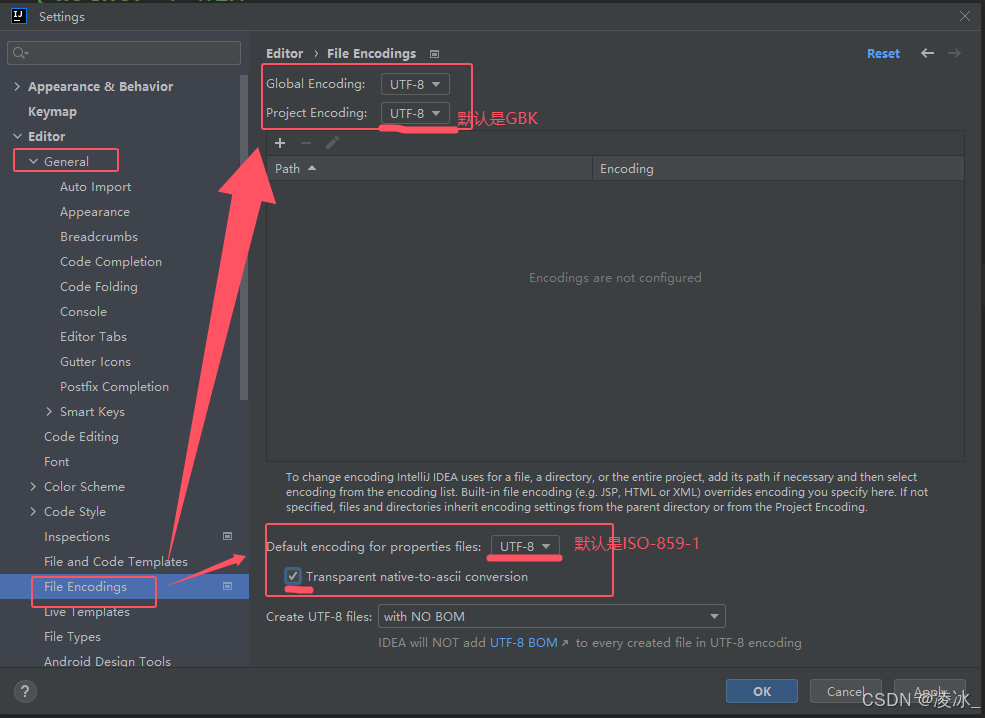Click the Apply button
Image resolution: width=985 pixels, height=718 pixels.
930,691
